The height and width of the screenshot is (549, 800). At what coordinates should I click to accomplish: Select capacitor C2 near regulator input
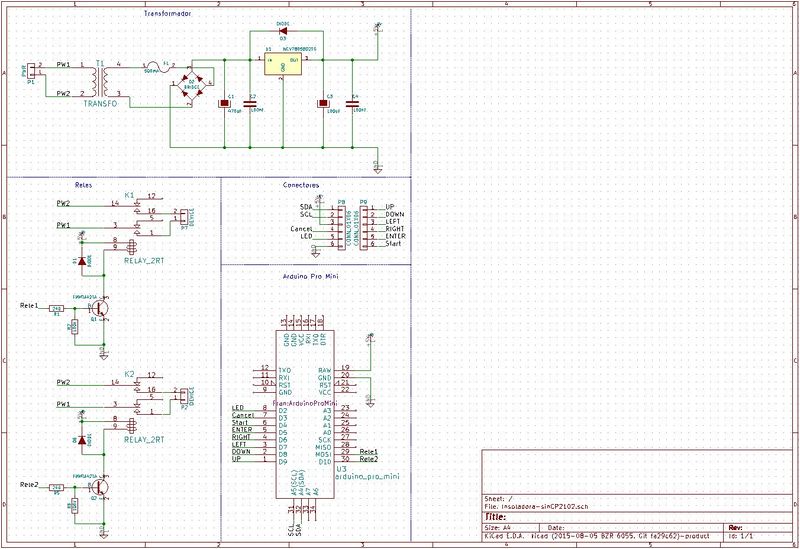pos(250,104)
